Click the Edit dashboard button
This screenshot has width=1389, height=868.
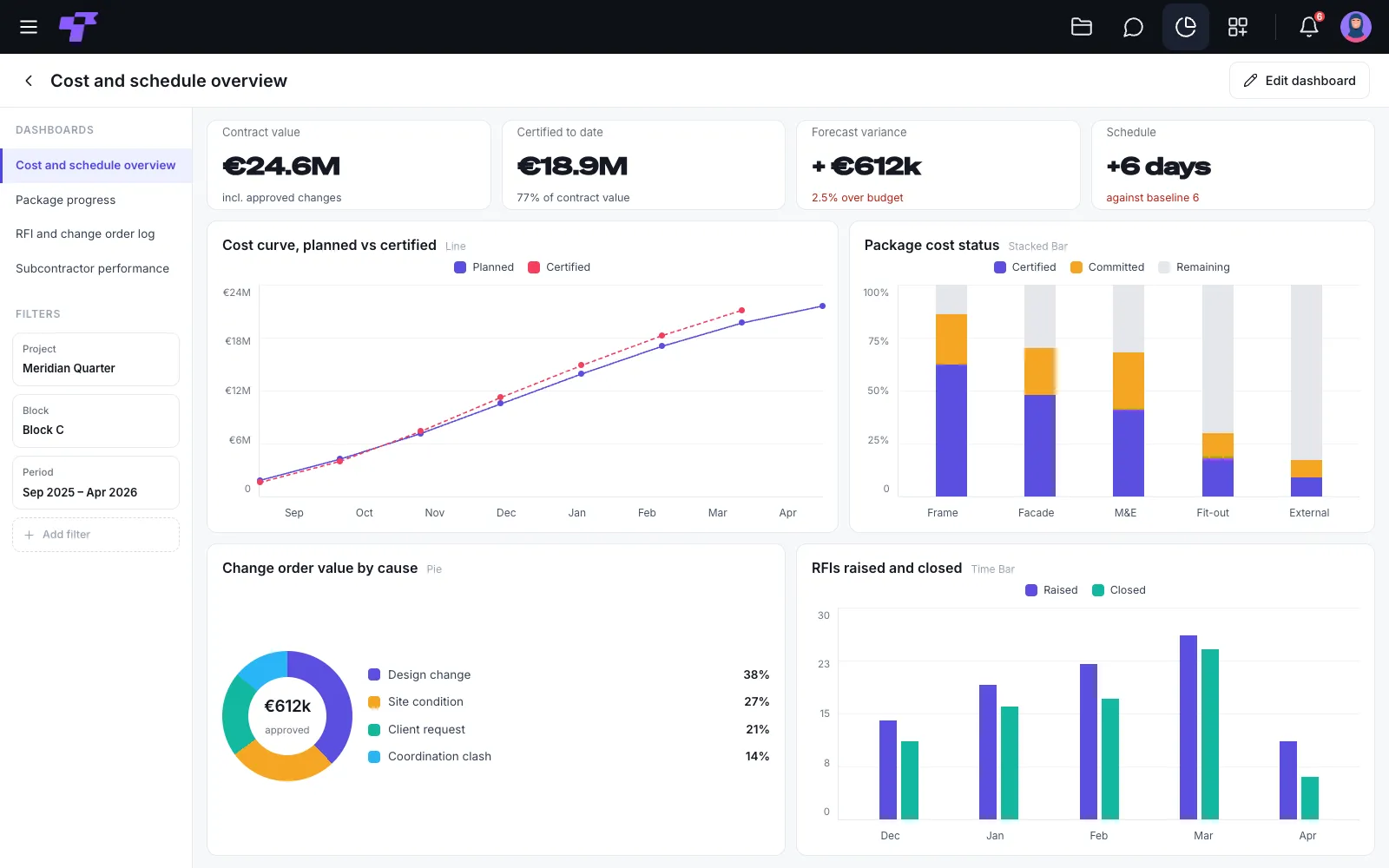(x=1300, y=81)
